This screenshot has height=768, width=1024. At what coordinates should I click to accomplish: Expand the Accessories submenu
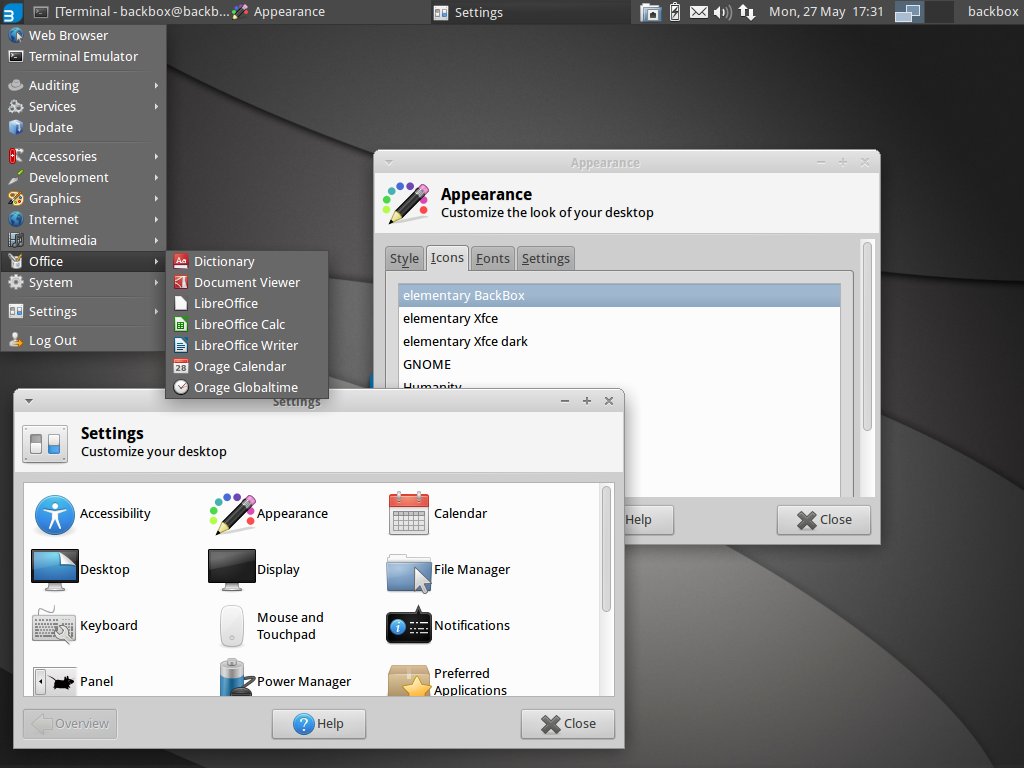[84, 156]
